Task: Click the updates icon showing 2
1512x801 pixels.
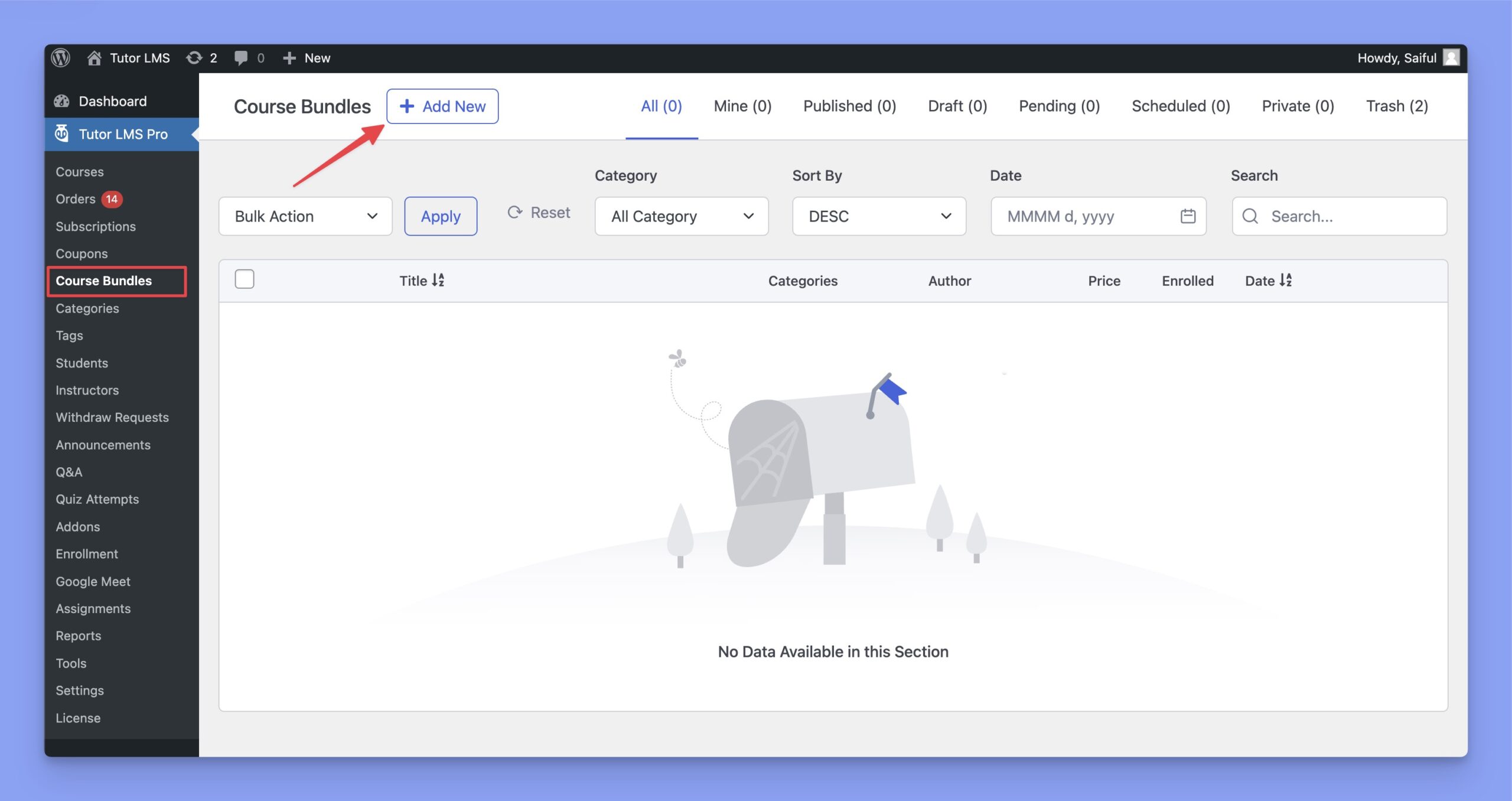Action: click(201, 58)
